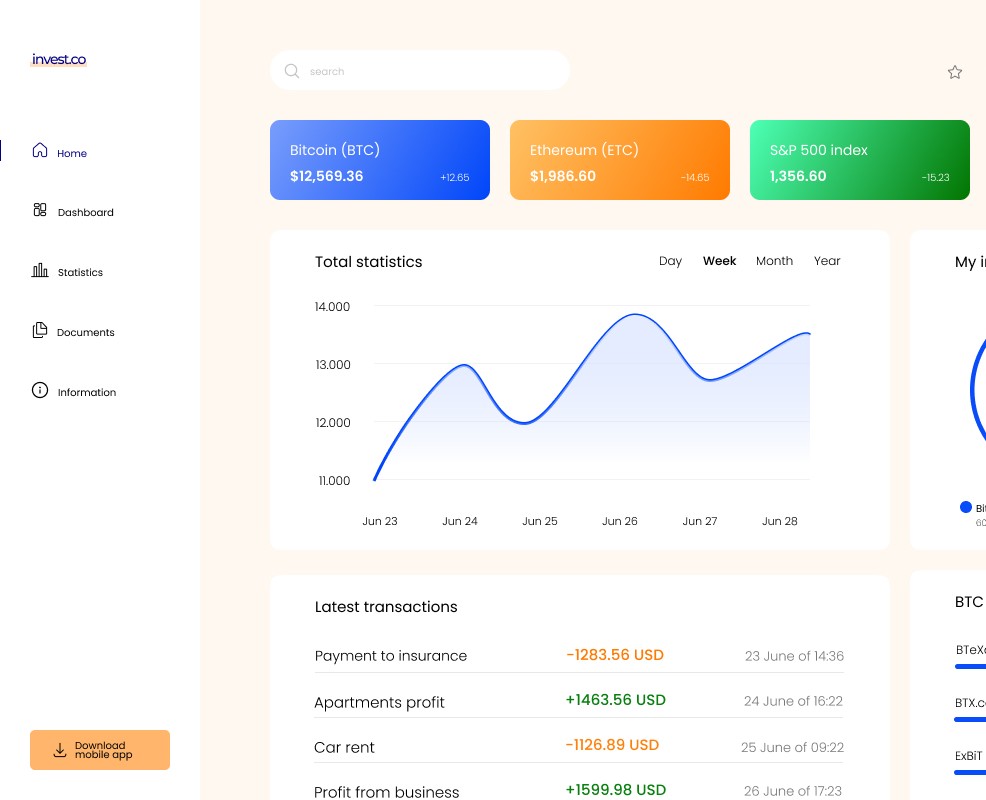Screen dimensions: 986x800
Task: Select Statistics in the sidebar
Action: click(80, 272)
